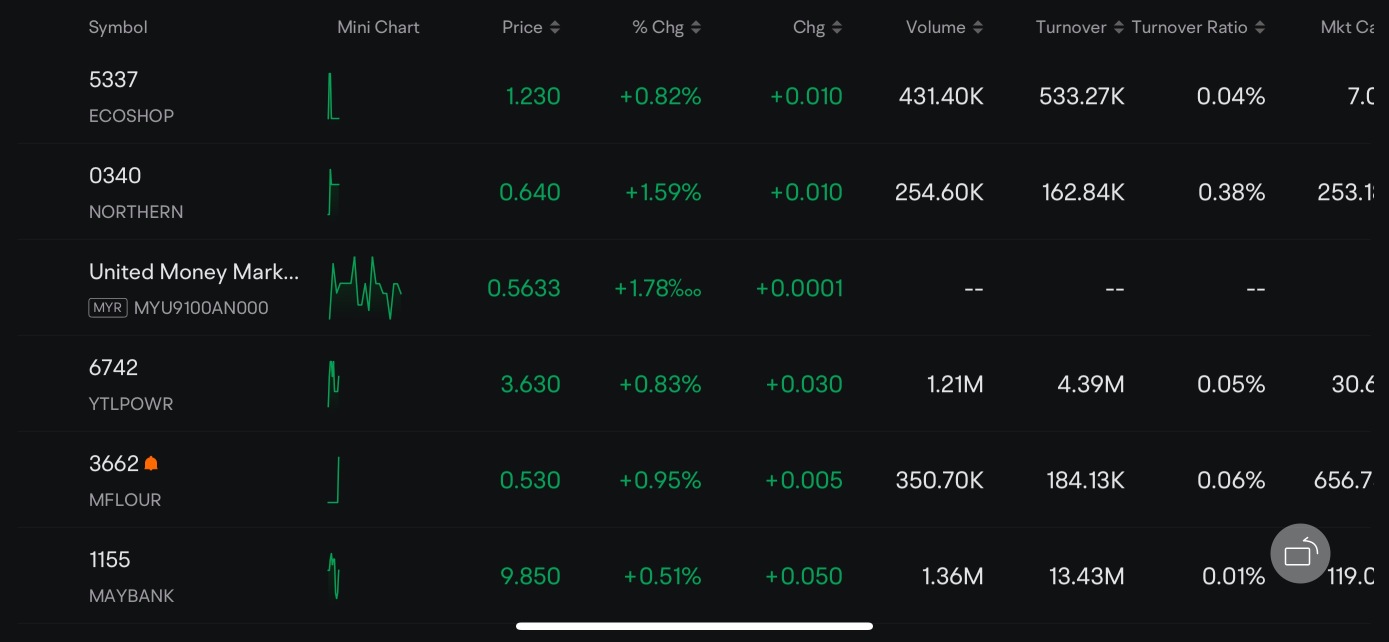Tap the screen rotation floating button

[1300, 553]
